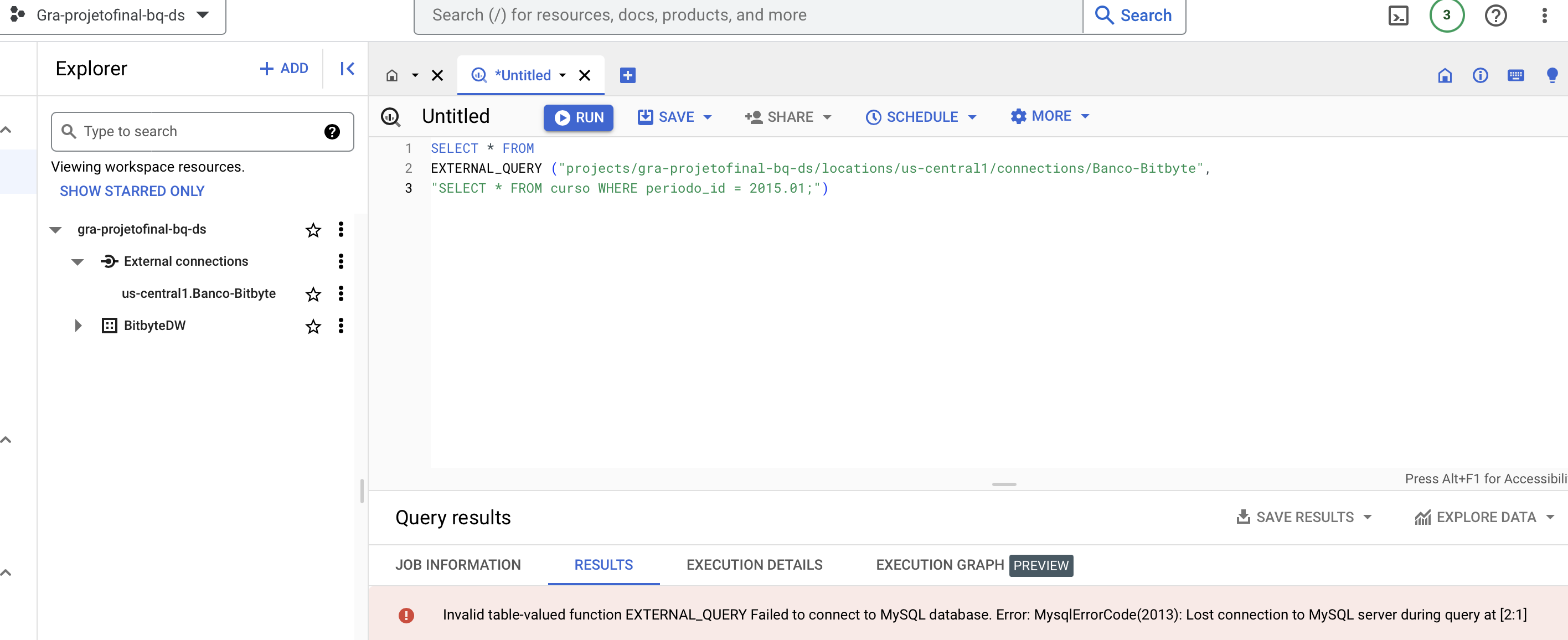The image size is (1568, 640).
Task: Open actions menu for External connections
Action: tap(341, 262)
